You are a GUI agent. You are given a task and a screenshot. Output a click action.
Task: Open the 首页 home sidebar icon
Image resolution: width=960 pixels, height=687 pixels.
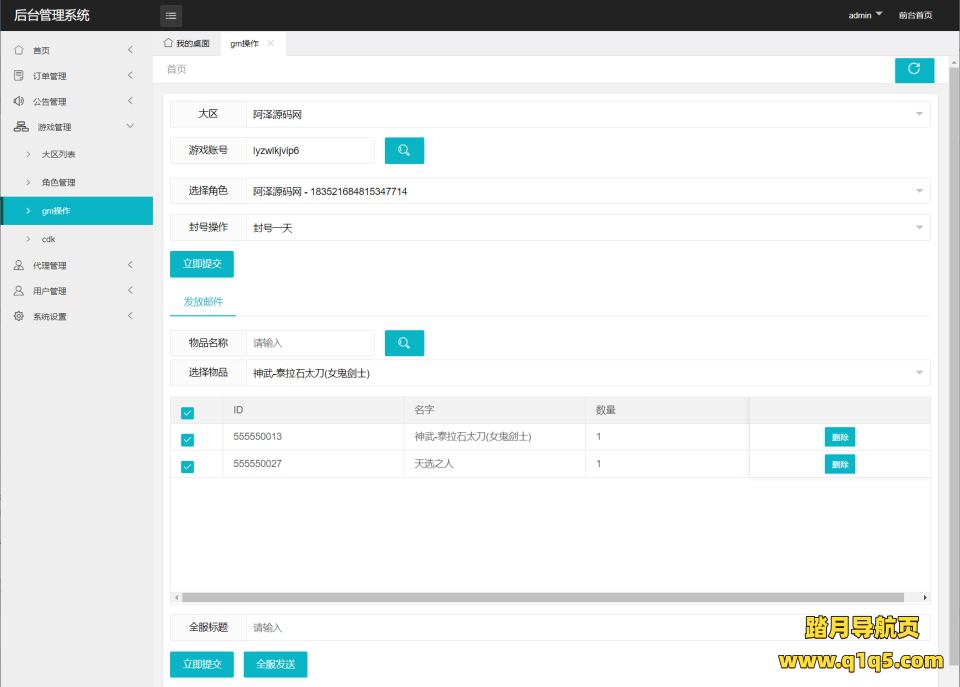(x=19, y=50)
